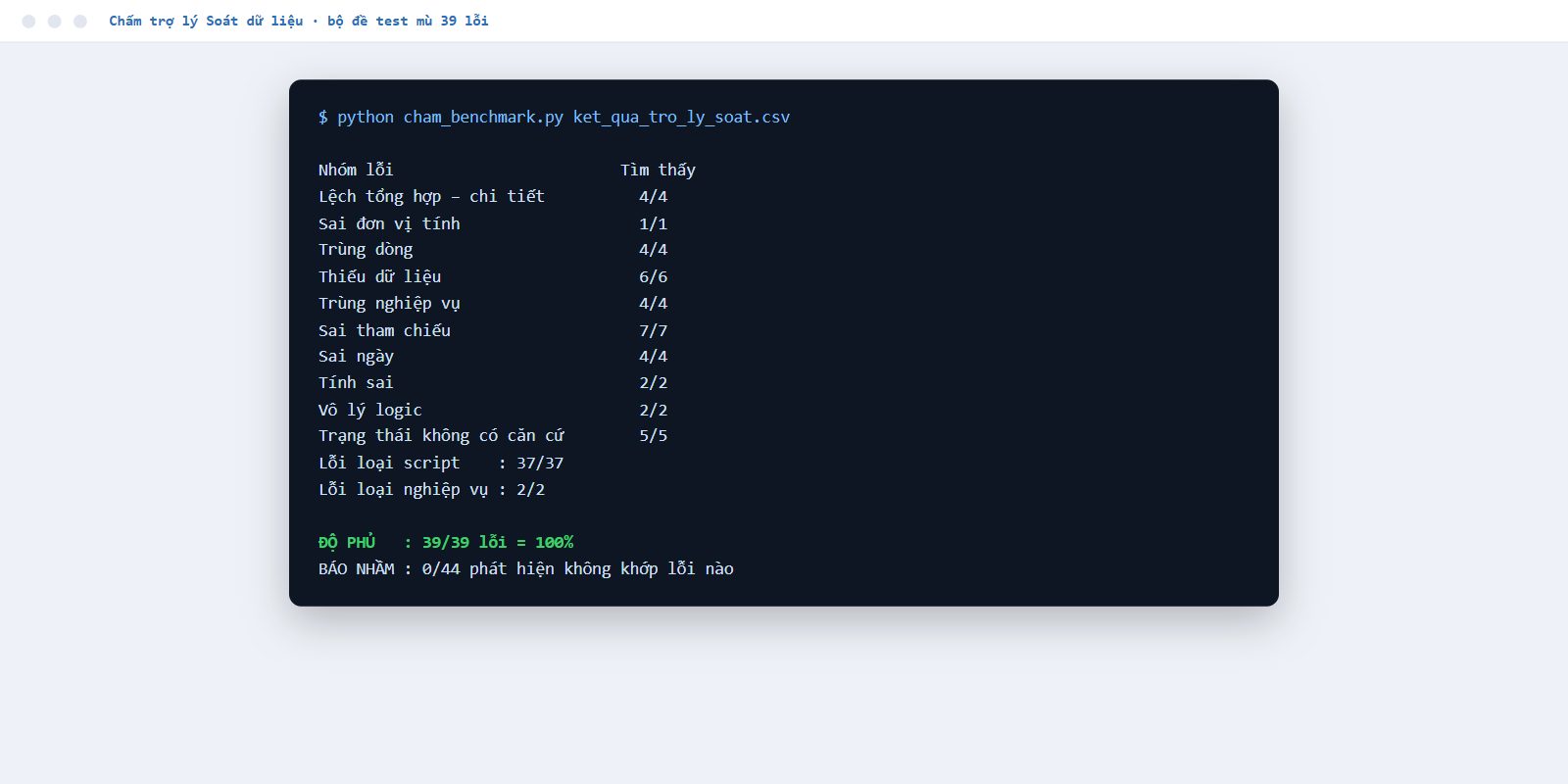
Task: Select the 'Sai ngày' row label
Action: point(356,357)
